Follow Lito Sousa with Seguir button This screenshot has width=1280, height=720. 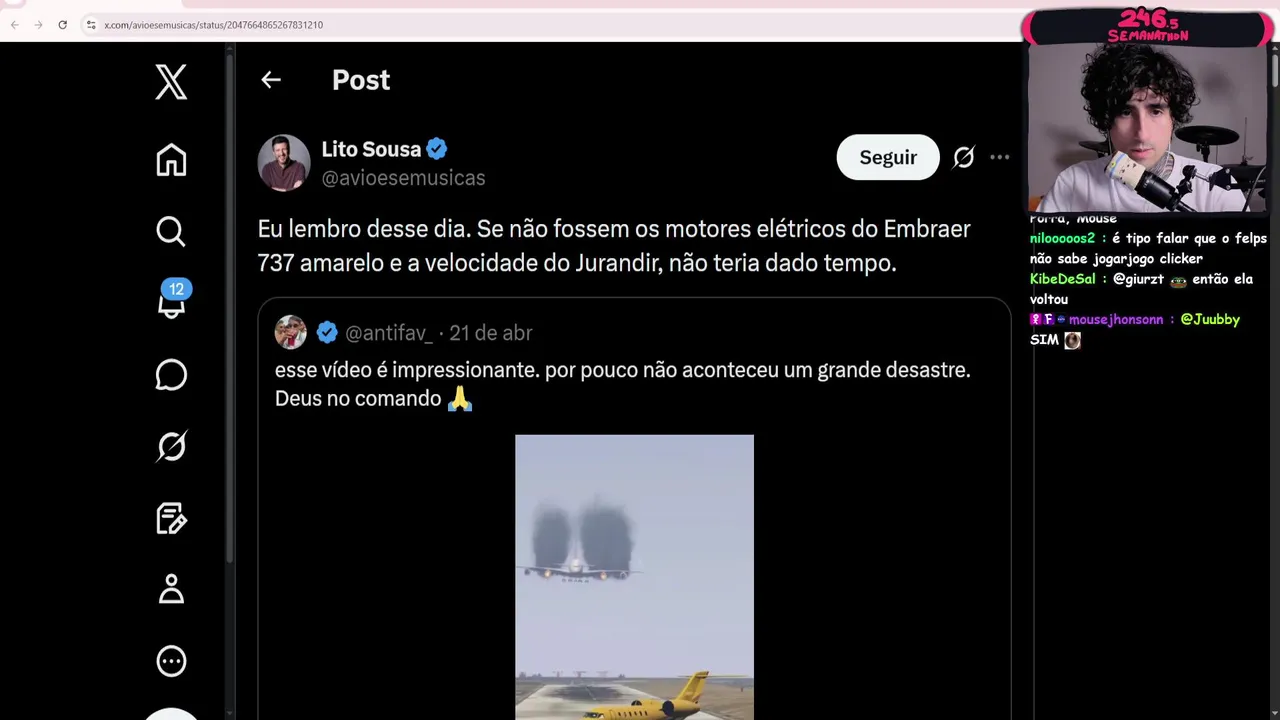pos(888,157)
